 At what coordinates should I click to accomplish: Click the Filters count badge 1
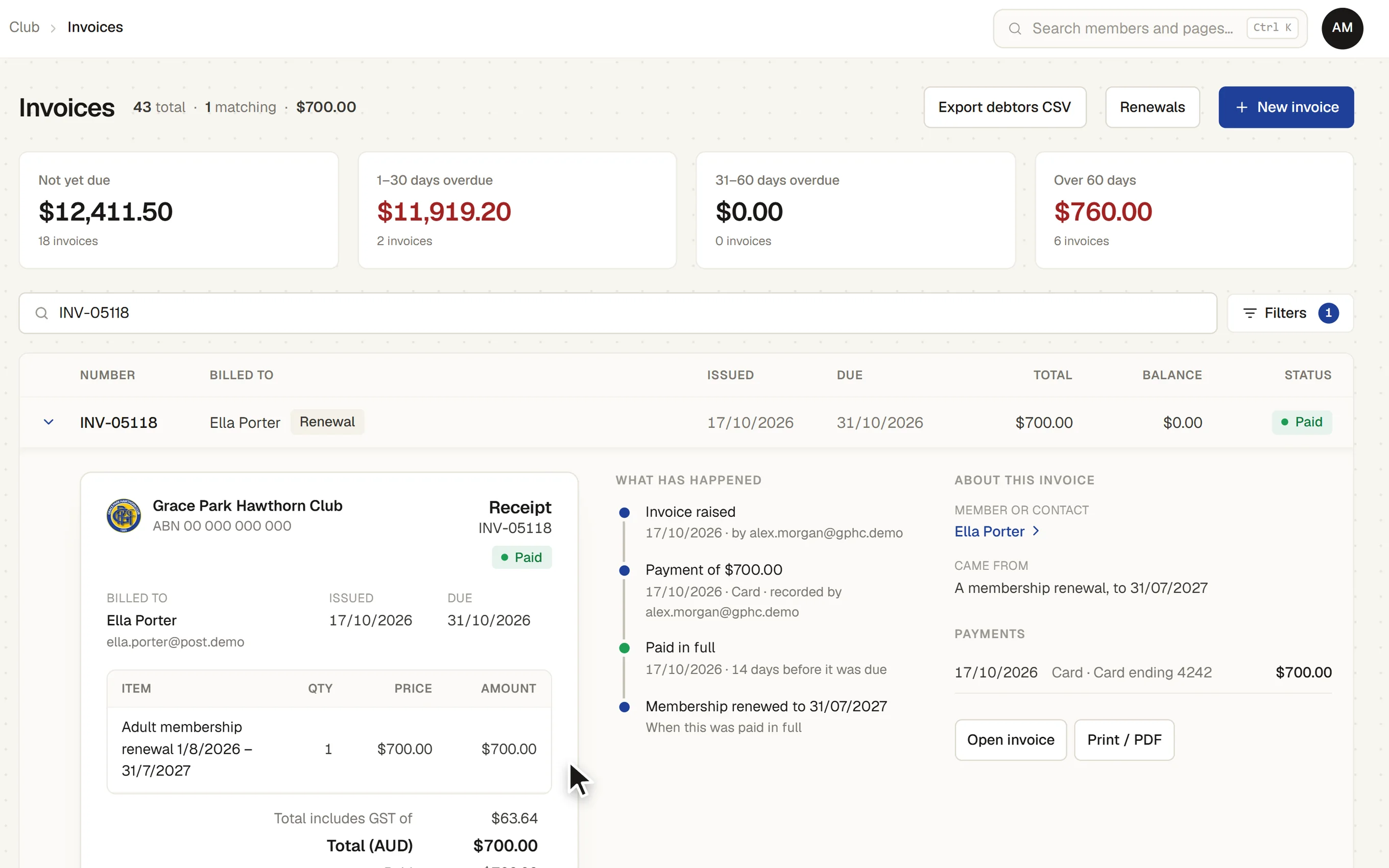[x=1328, y=313]
